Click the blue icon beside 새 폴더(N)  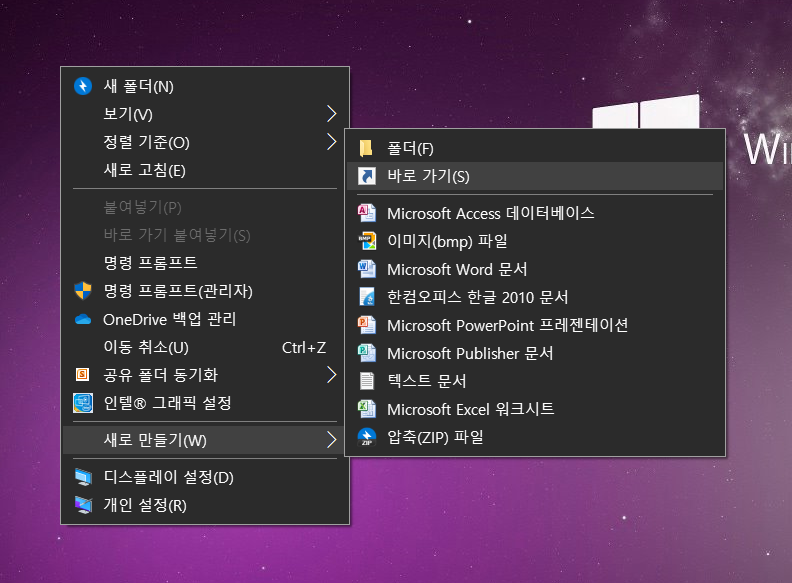coord(83,86)
